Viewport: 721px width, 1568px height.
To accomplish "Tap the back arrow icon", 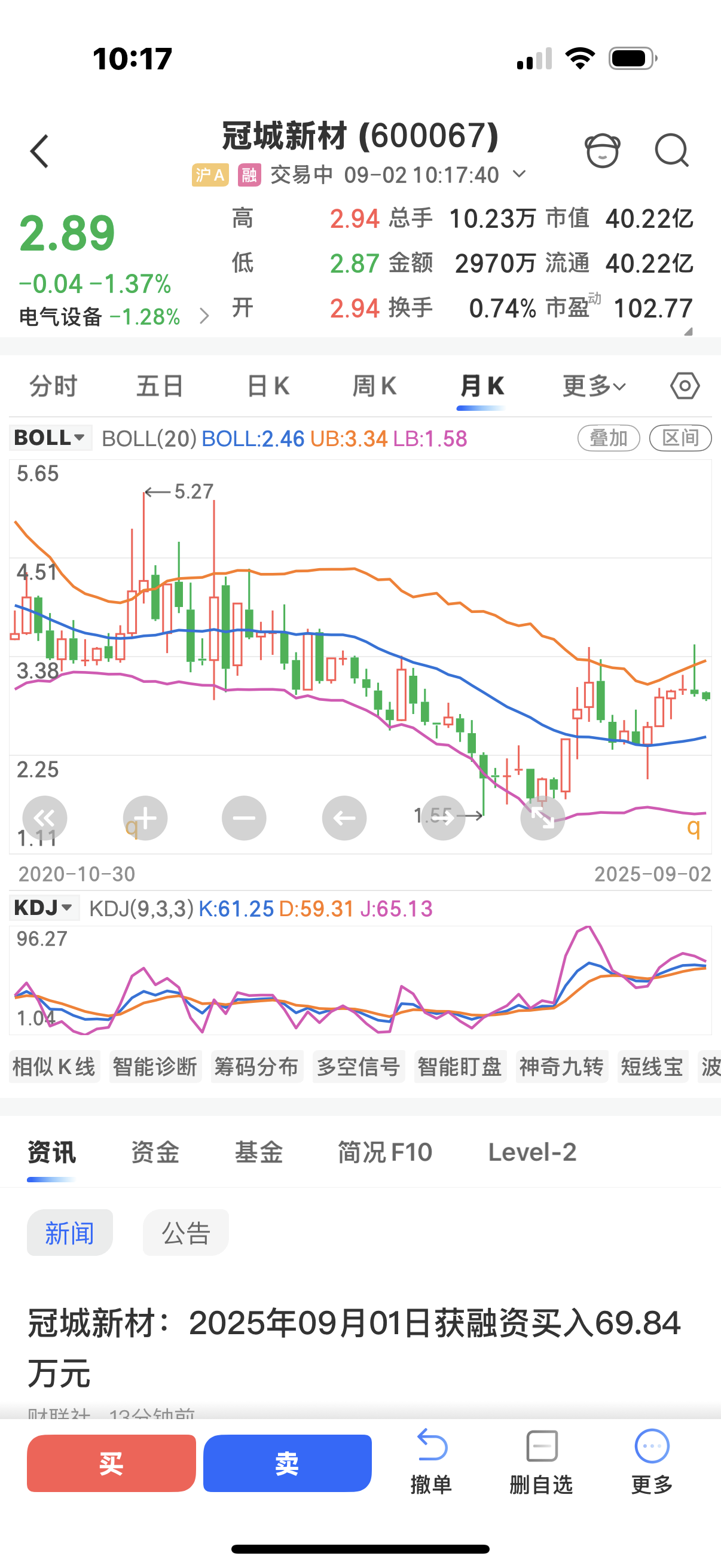I will tap(39, 151).
